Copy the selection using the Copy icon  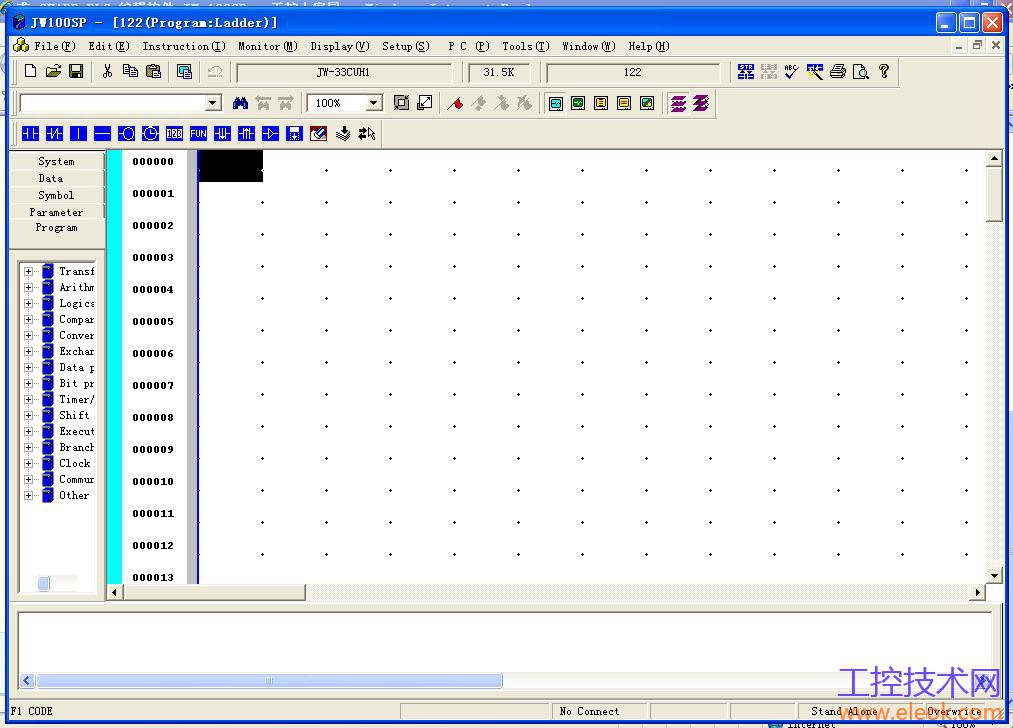tap(130, 71)
